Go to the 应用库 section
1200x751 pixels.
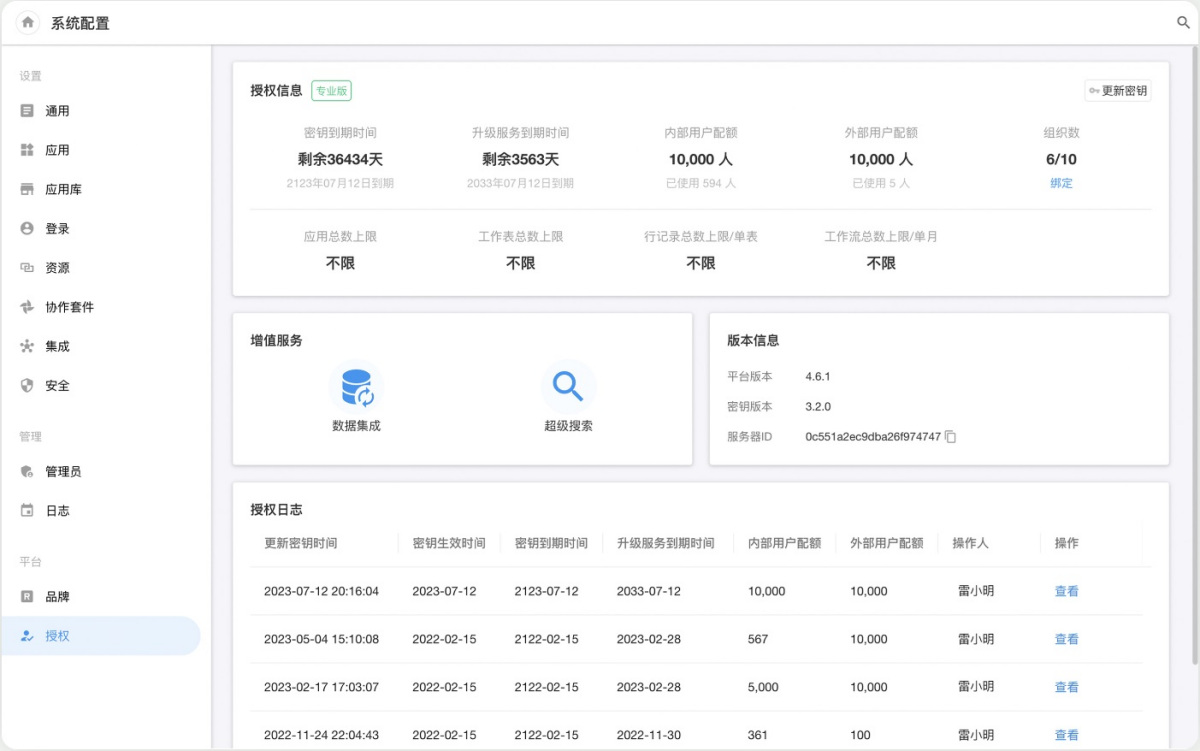(x=63, y=189)
